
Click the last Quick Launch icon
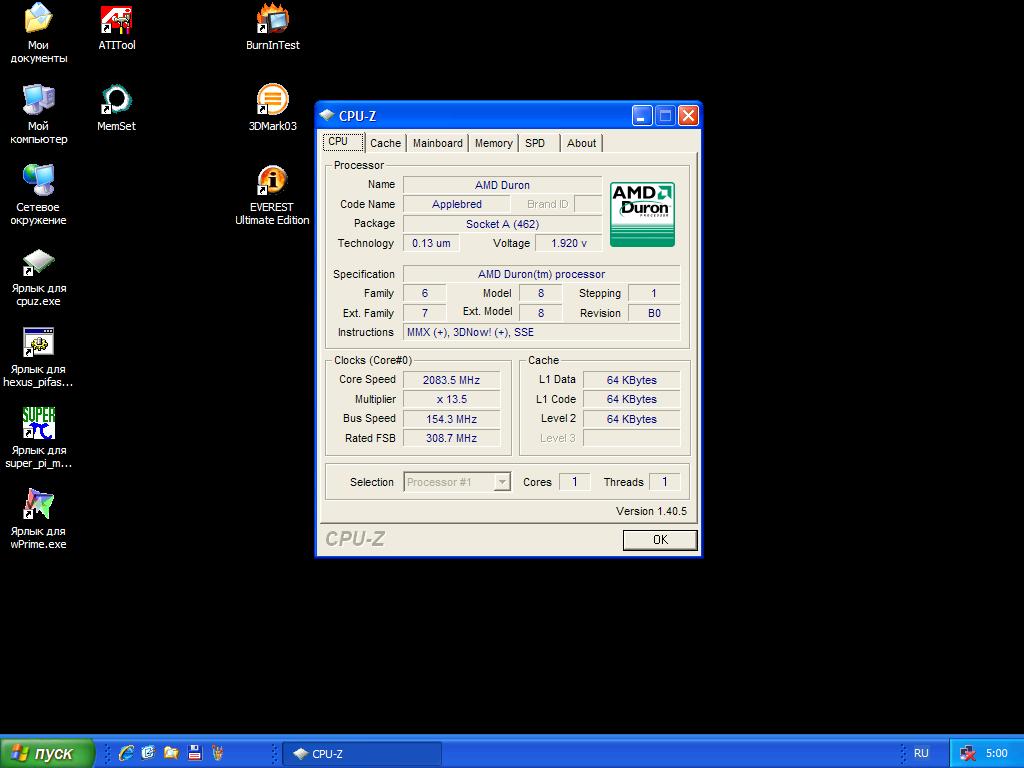point(217,753)
